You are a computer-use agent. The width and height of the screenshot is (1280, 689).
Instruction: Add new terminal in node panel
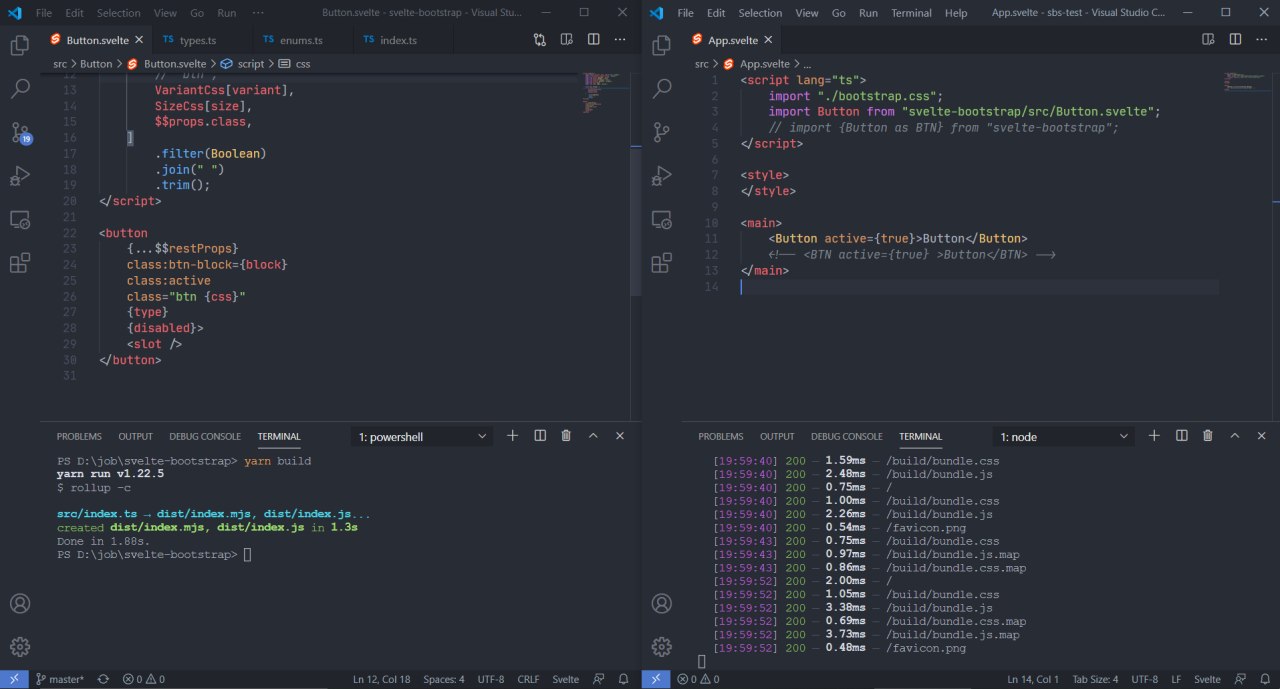[x=1154, y=436]
